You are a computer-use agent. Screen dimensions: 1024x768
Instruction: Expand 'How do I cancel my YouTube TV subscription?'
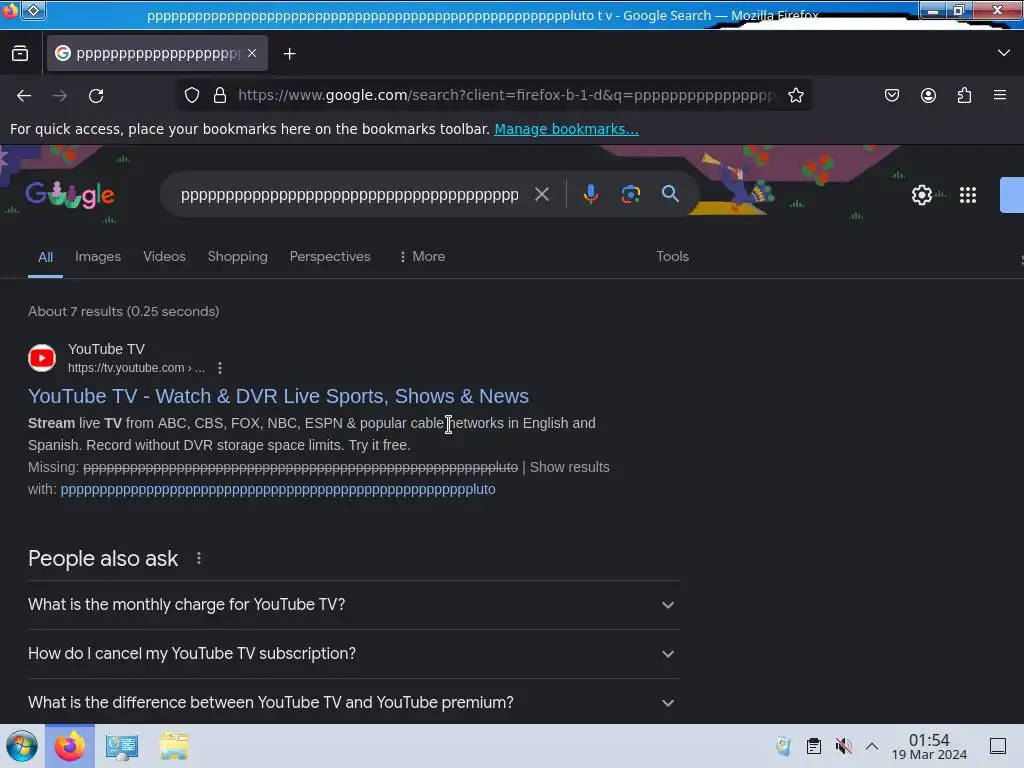coord(353,654)
